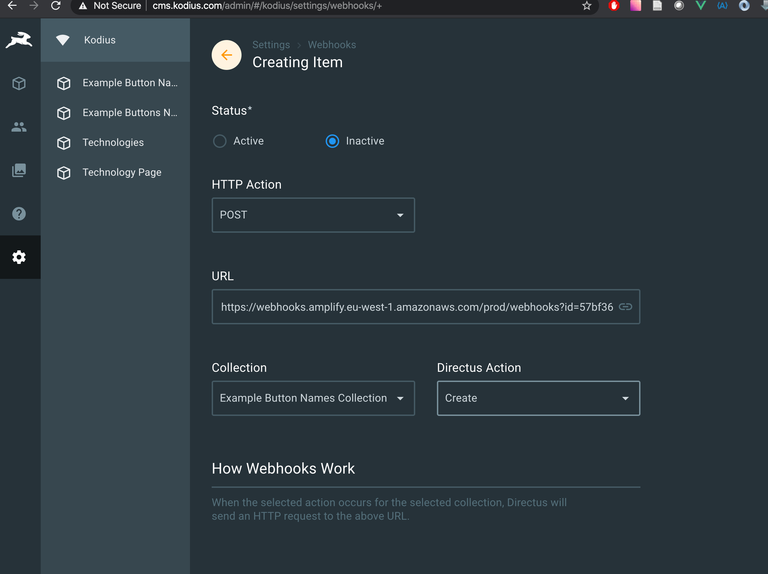Click the link icon in URL field

(625, 307)
